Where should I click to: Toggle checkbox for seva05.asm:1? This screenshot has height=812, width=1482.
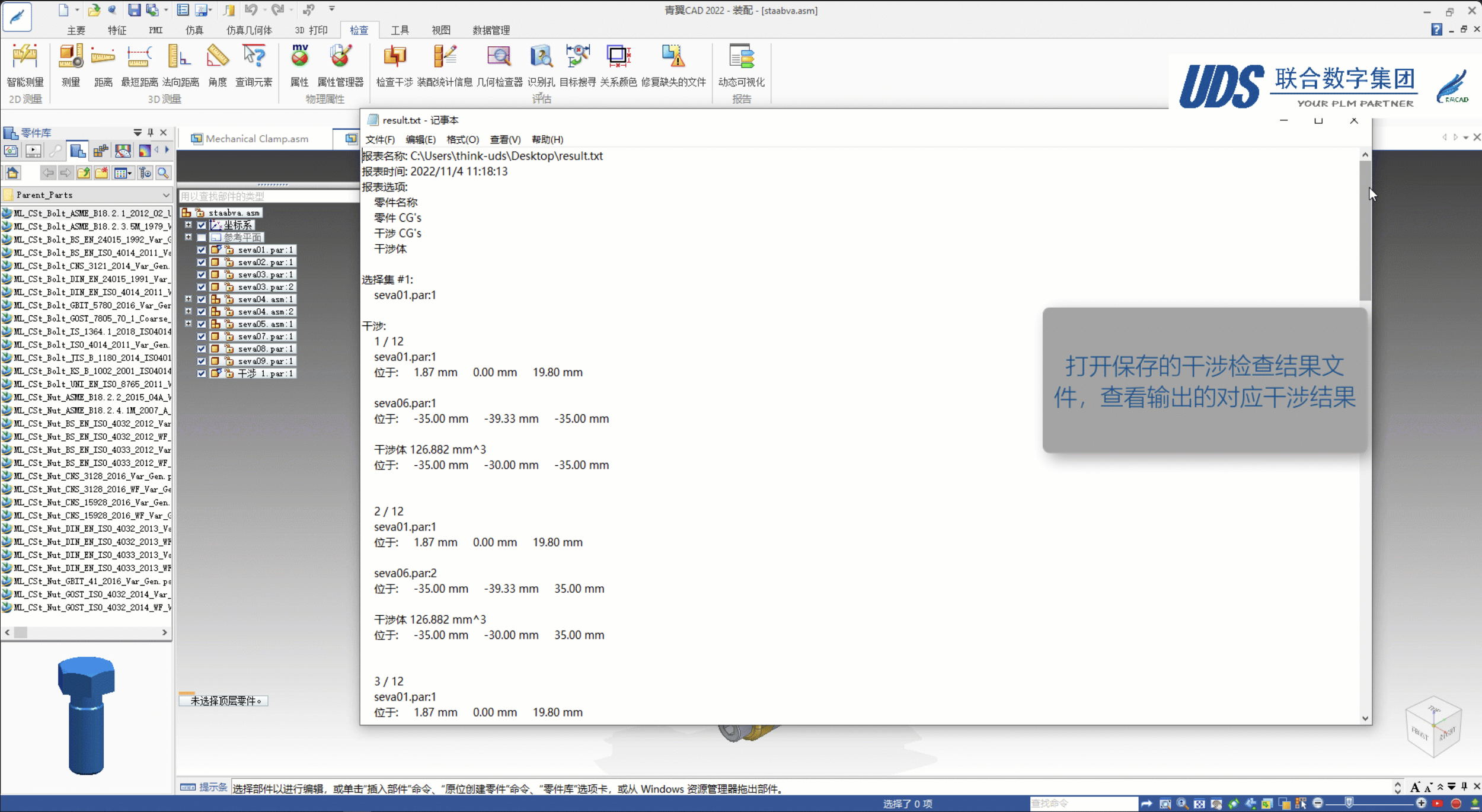(202, 324)
